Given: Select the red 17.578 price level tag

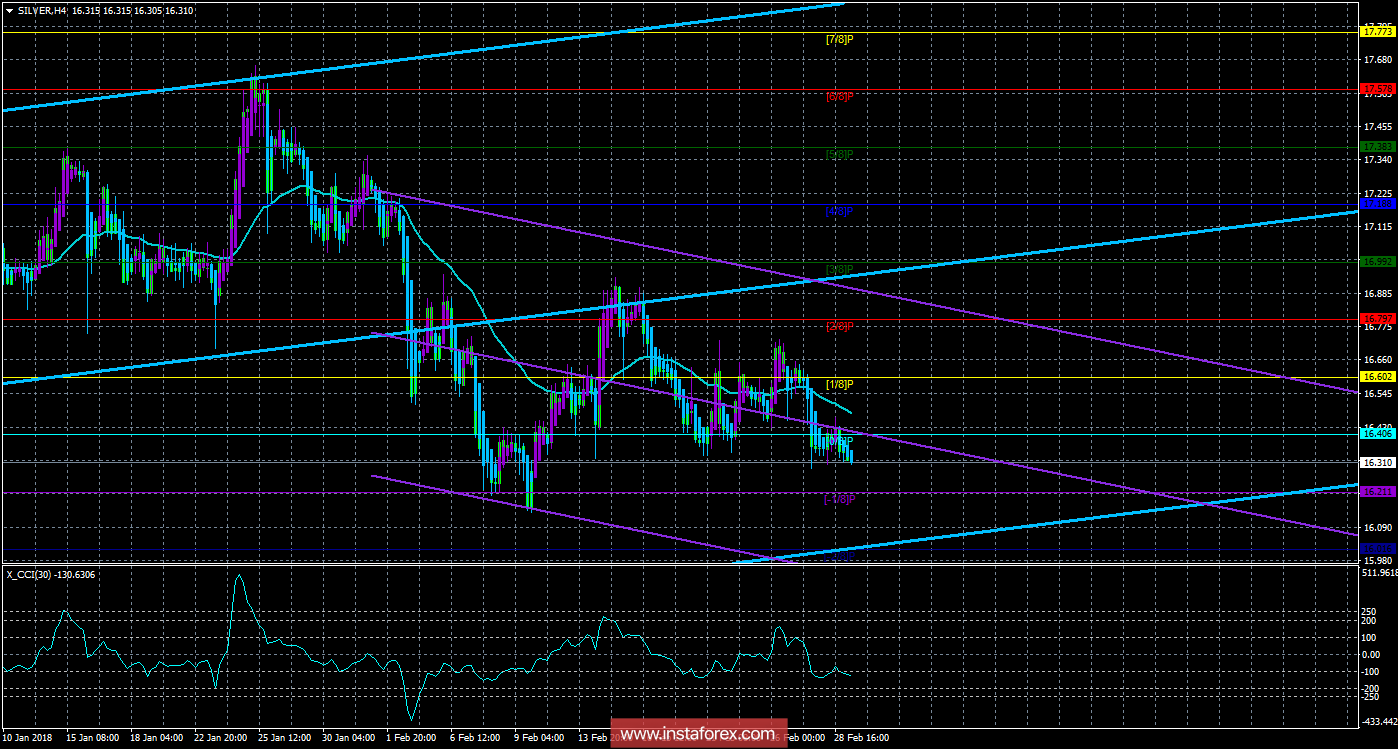Looking at the screenshot, I should [x=1376, y=89].
